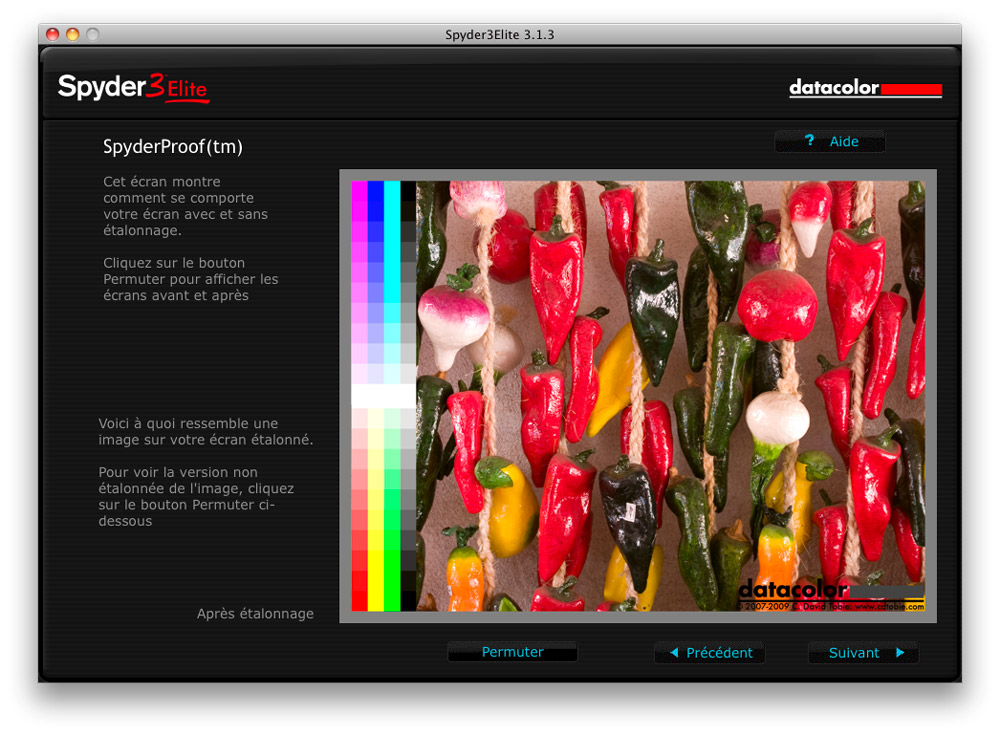Continue with the Suivant button
The width and height of the screenshot is (1000, 735).
coord(864,653)
